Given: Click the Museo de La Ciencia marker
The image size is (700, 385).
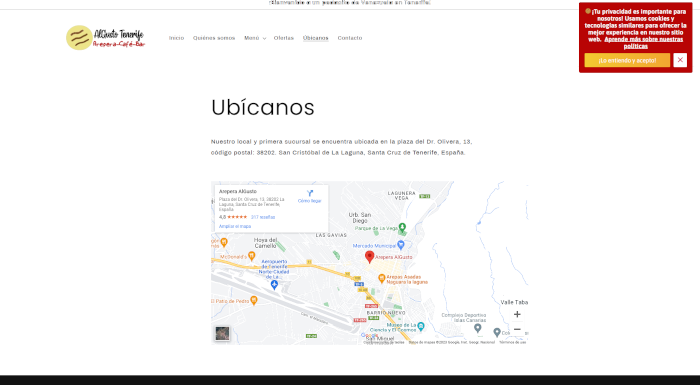Looking at the screenshot, I should [x=421, y=327].
